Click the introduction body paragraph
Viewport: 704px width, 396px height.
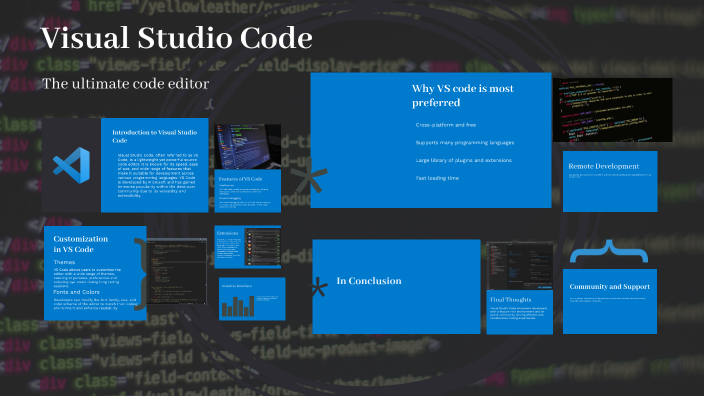coord(158,175)
